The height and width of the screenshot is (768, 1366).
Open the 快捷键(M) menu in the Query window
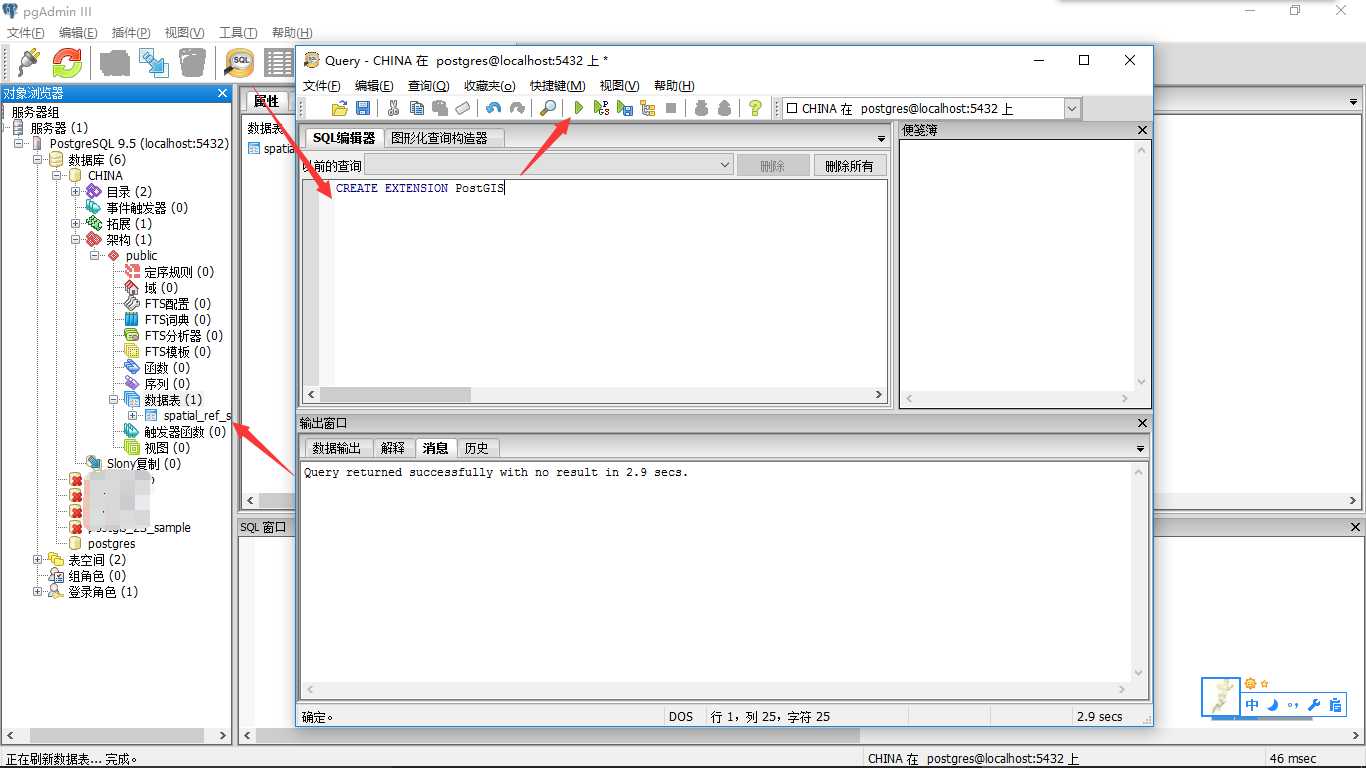click(x=557, y=86)
